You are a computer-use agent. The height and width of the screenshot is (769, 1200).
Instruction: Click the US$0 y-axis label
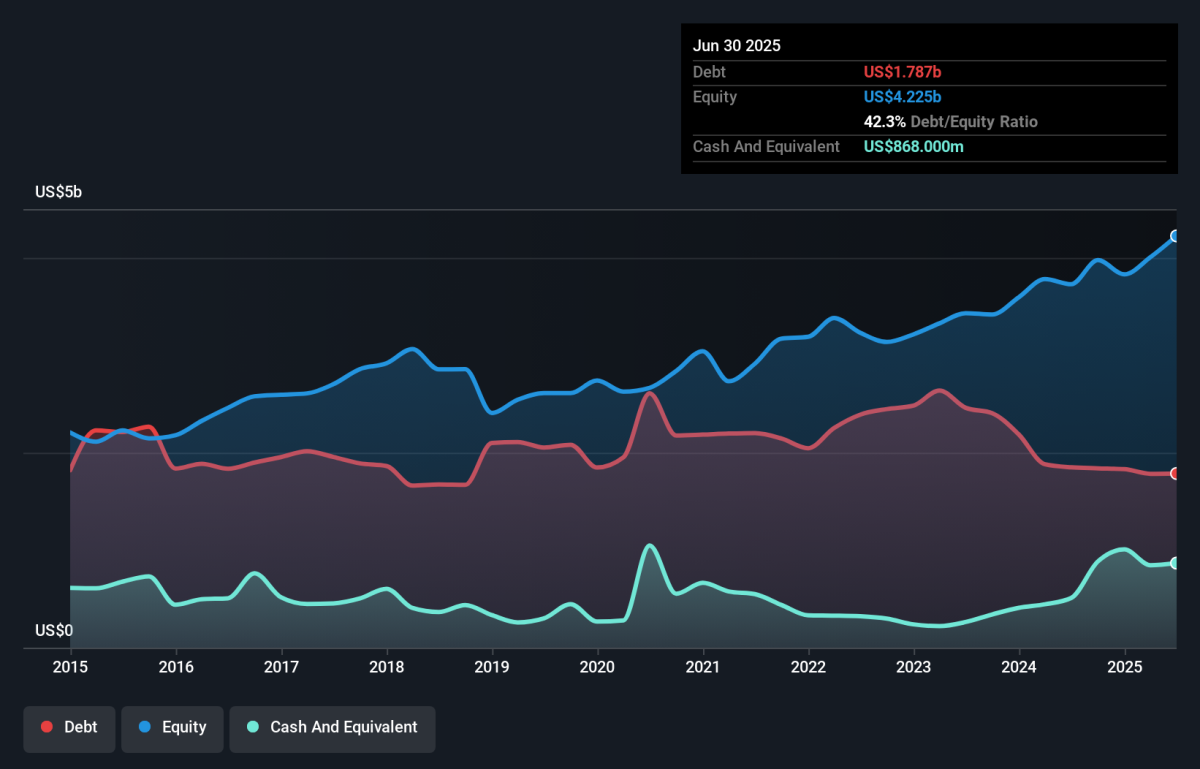54,631
